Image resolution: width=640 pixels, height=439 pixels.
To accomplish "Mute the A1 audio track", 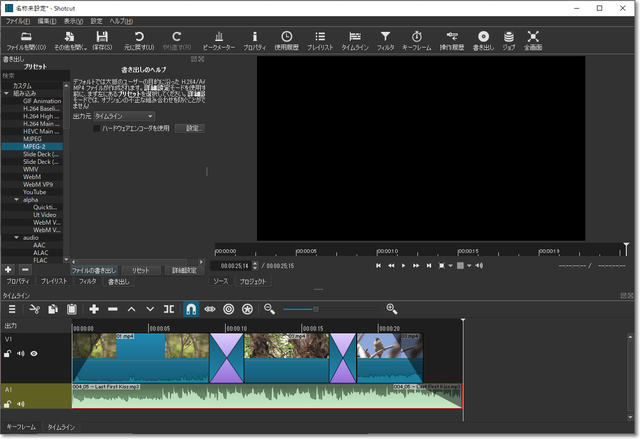I will pos(20,404).
